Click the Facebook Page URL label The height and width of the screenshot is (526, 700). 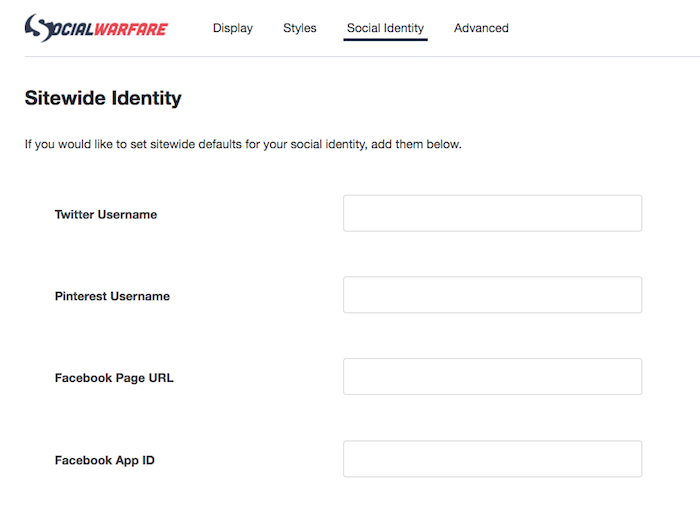114,378
